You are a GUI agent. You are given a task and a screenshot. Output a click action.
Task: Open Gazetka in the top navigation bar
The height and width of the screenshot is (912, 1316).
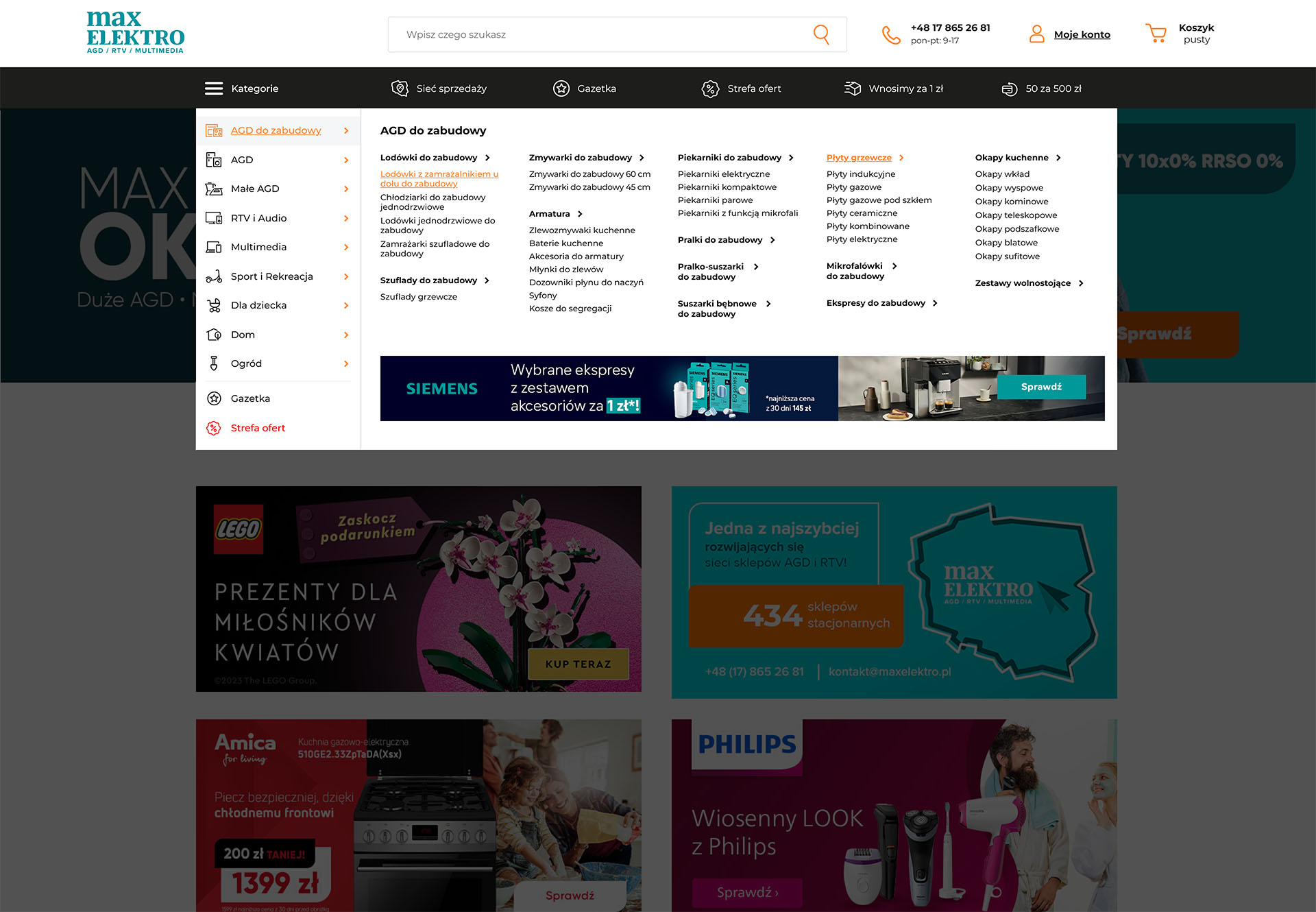596,88
